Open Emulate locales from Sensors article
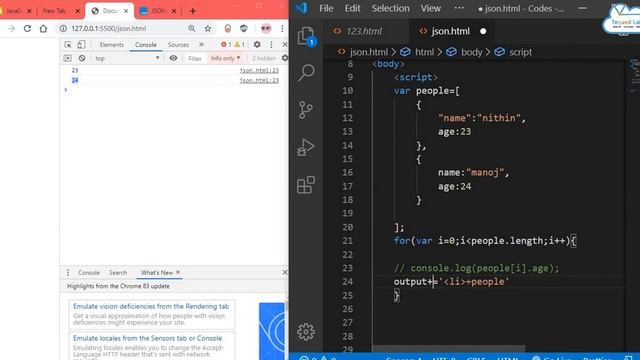 147,338
